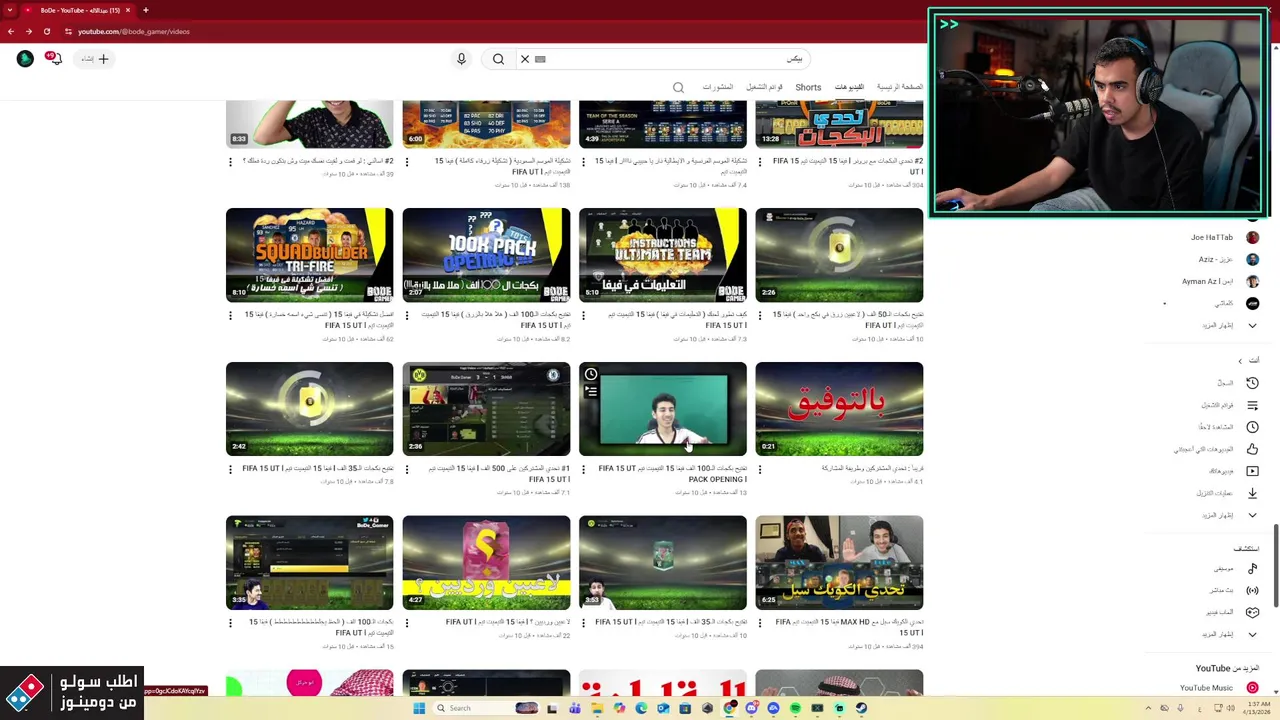
Task: Open the videos channel tab
Action: click(x=849, y=87)
